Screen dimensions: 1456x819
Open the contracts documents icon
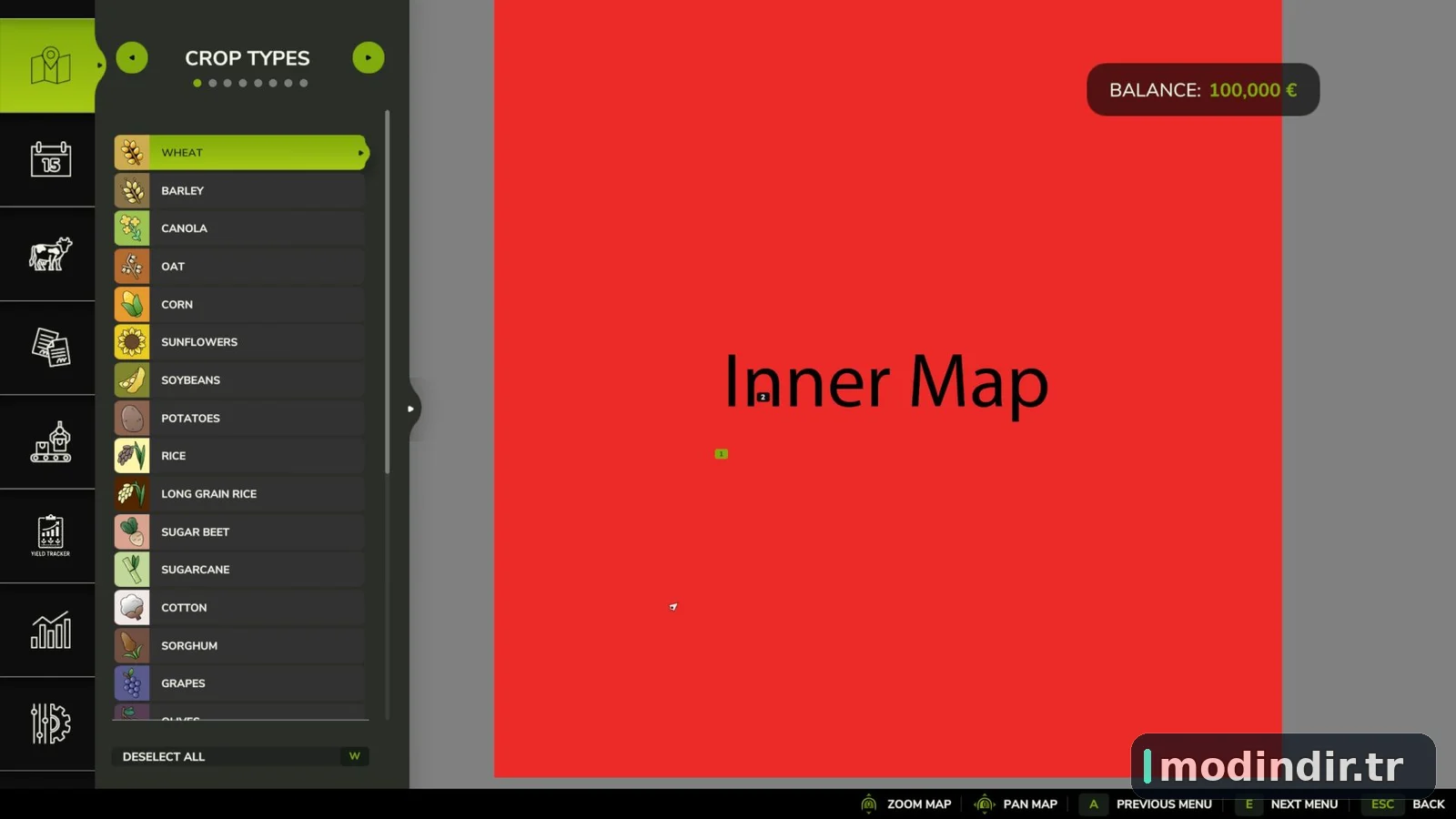(50, 348)
